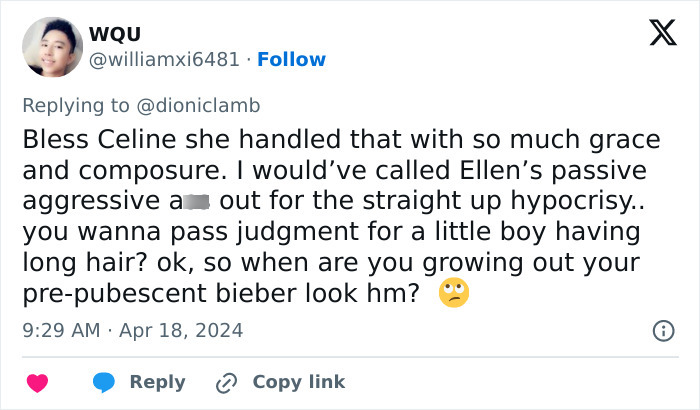Click the Reply text label
The image size is (700, 410).
(157, 382)
